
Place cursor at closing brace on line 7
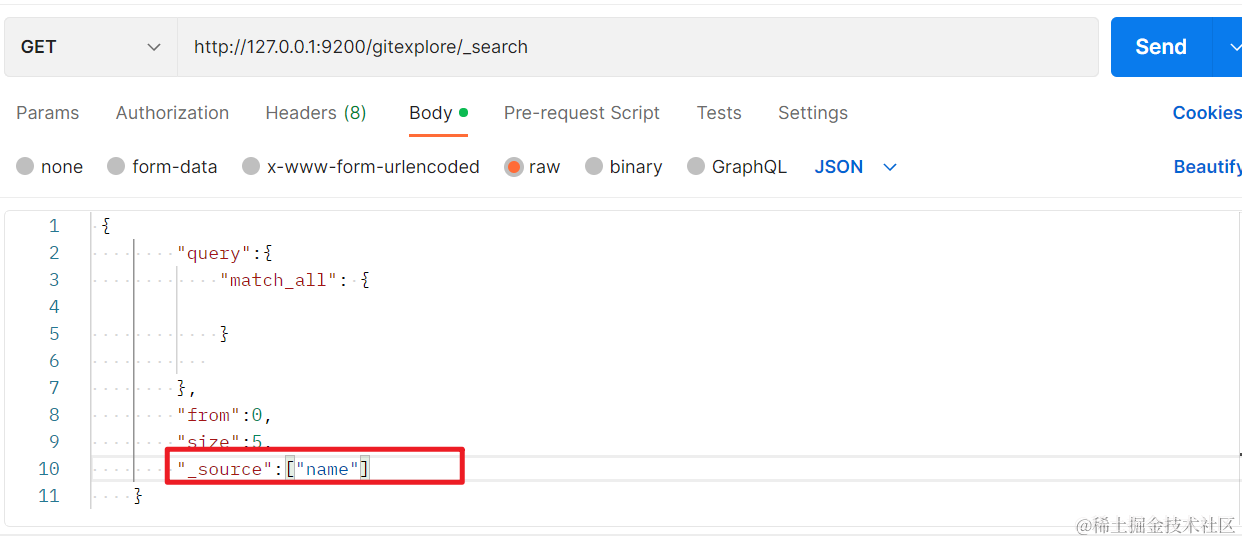[x=182, y=388]
